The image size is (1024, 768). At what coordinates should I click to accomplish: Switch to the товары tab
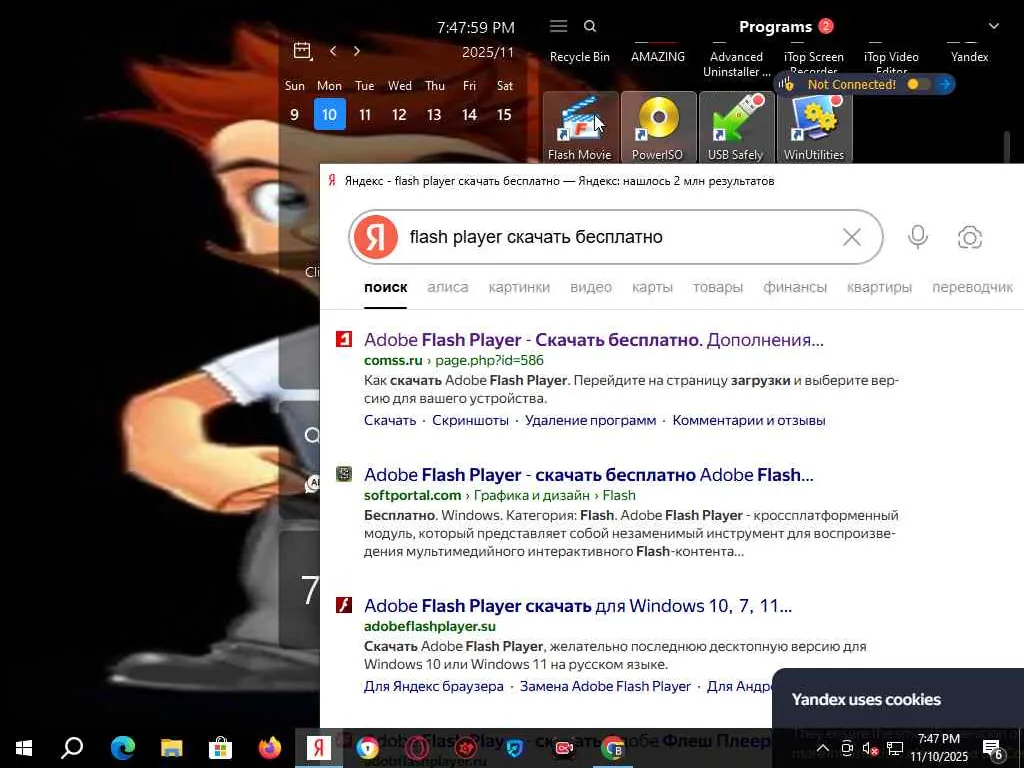(x=718, y=287)
